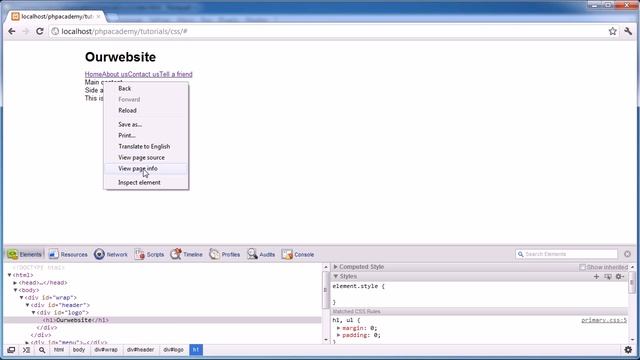Viewport: 640px width, 360px height.
Task: Dock the DevTools with the undock icon
Action: pyautogui.click(x=11, y=350)
